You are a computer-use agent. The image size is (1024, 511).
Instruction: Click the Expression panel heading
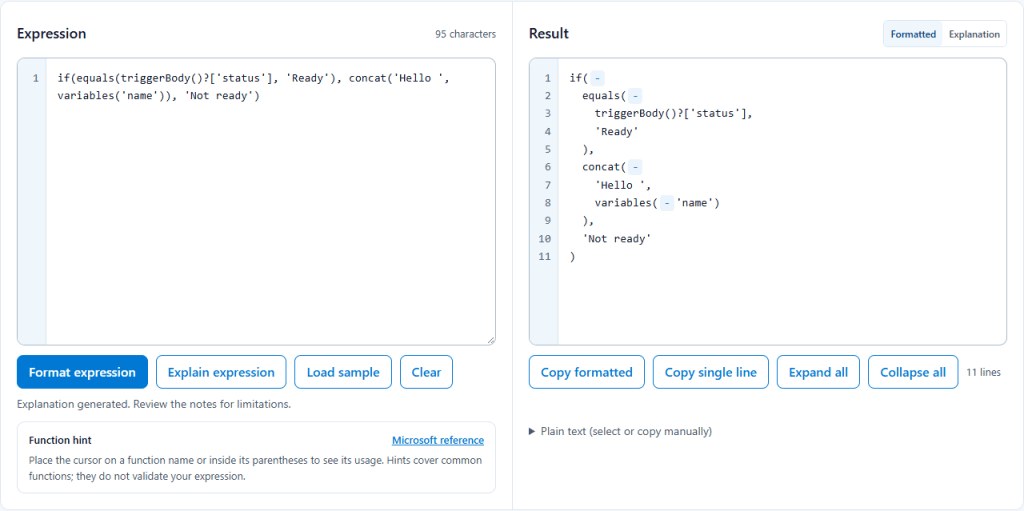tap(52, 34)
